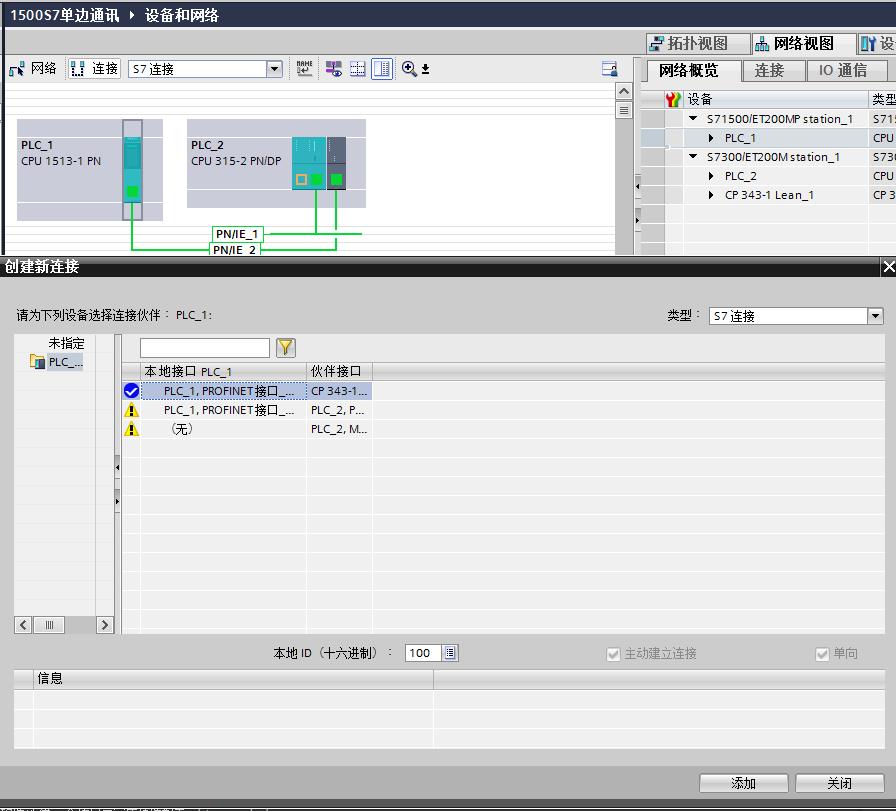The width and height of the screenshot is (896, 811).
Task: Click the 关闭 Close button
Action: (x=839, y=783)
